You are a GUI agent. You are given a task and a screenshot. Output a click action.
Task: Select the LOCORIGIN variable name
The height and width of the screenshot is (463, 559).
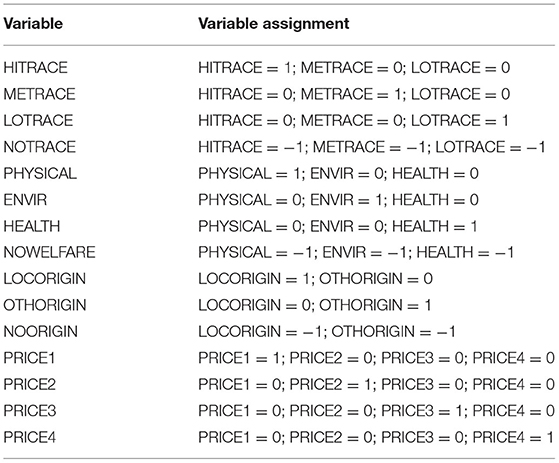point(45,279)
